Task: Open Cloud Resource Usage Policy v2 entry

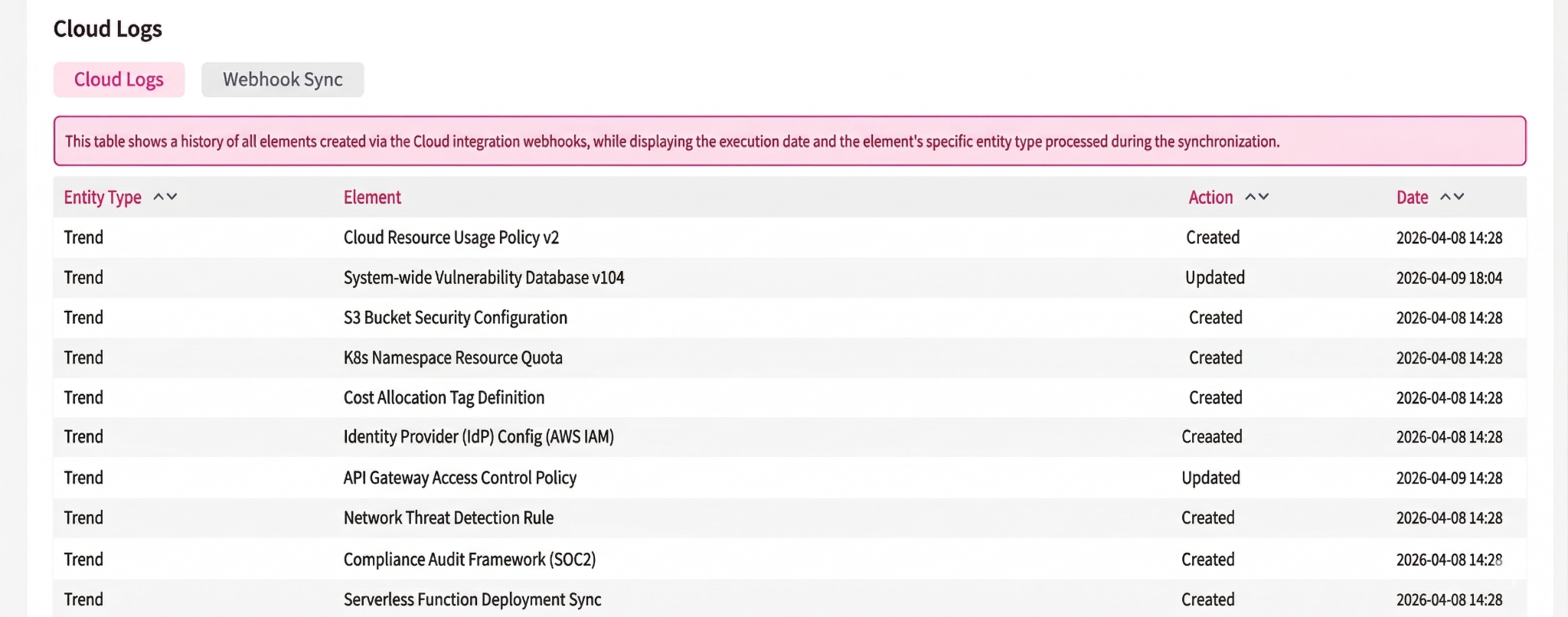Action: 451,237
